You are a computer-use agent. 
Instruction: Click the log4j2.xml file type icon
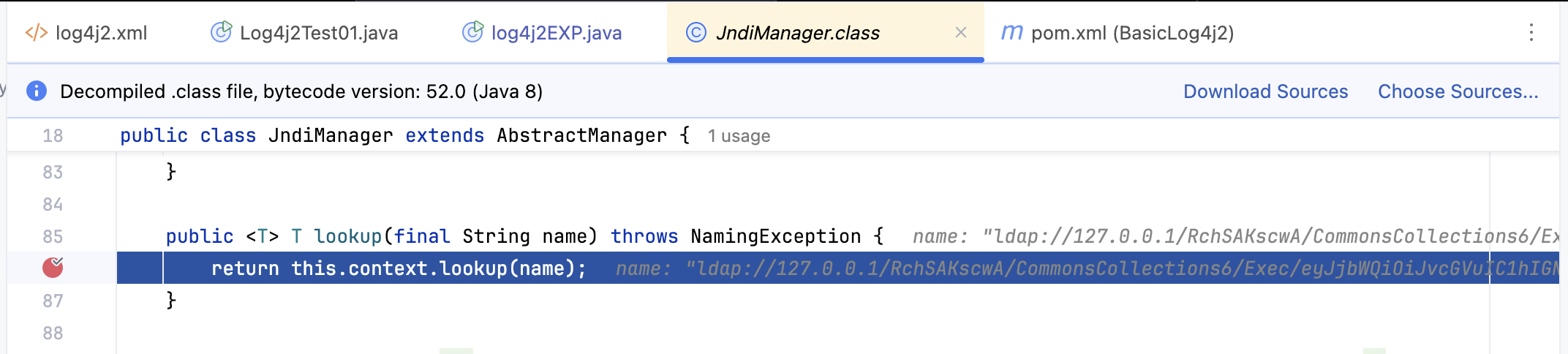pos(37,33)
